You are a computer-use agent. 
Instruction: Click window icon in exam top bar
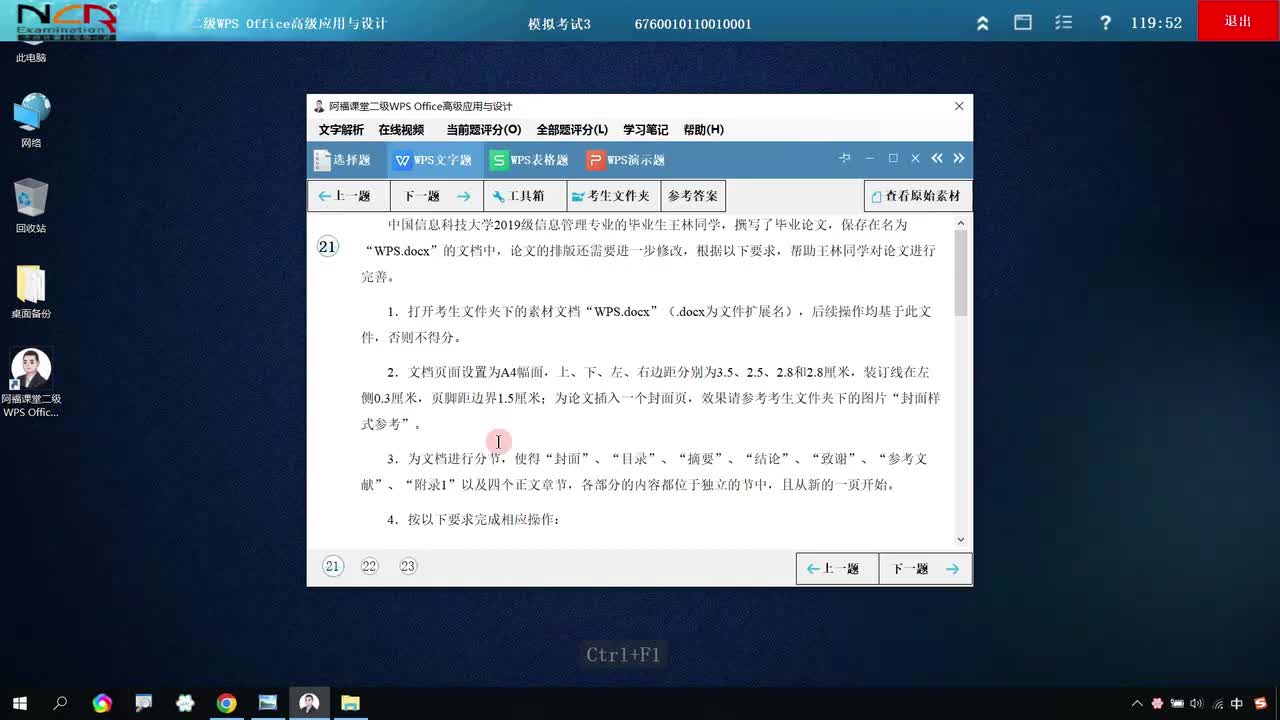(1023, 22)
